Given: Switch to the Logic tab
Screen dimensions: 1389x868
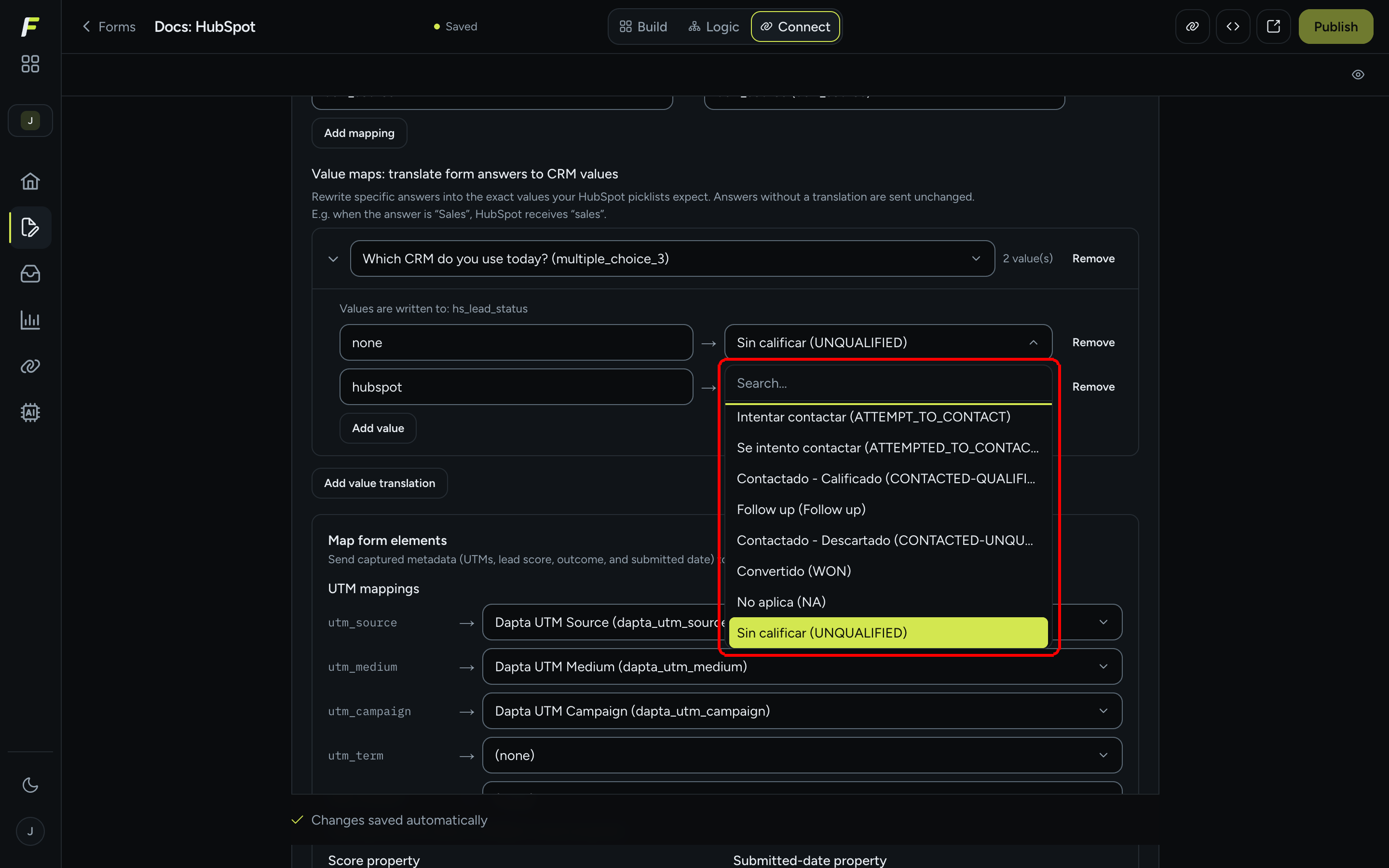Looking at the screenshot, I should pyautogui.click(x=713, y=27).
